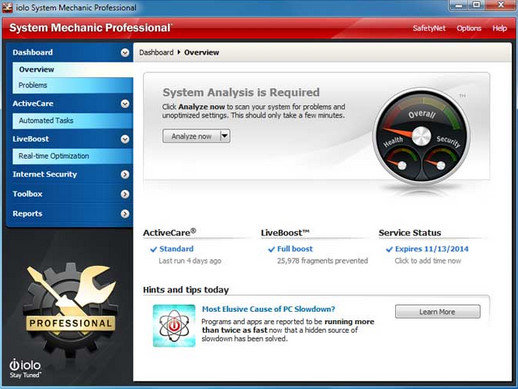Minimize the System Mechanic window
Viewport: 518px width, 389px height.
point(459,5)
